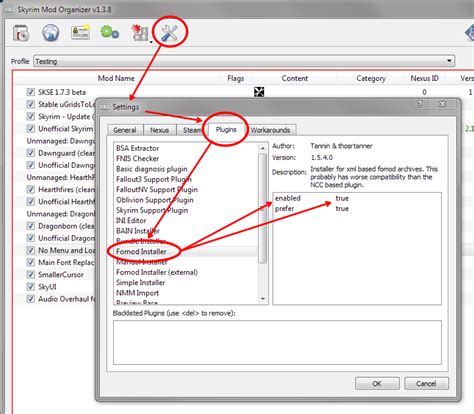
Task: Click the Content column header
Action: [295, 78]
